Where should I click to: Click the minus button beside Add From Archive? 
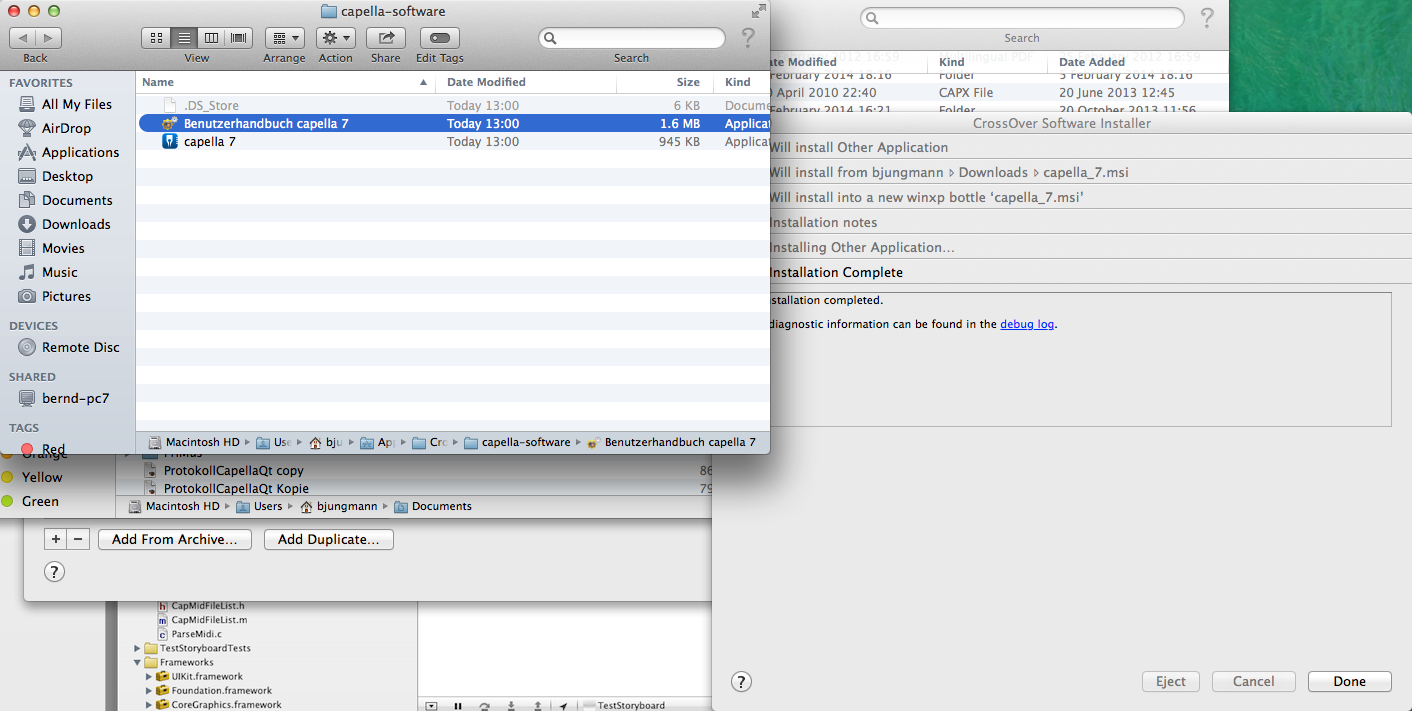click(79, 539)
